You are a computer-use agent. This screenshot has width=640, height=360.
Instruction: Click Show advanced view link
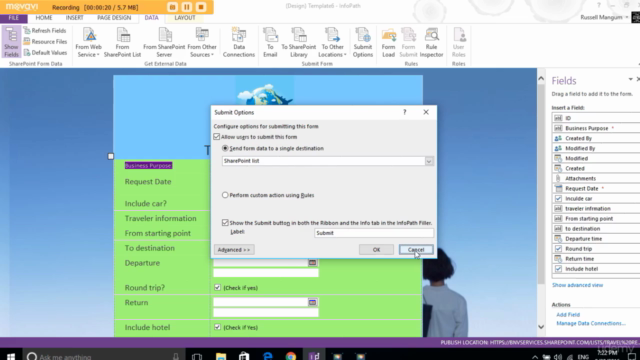pyautogui.click(x=577, y=285)
